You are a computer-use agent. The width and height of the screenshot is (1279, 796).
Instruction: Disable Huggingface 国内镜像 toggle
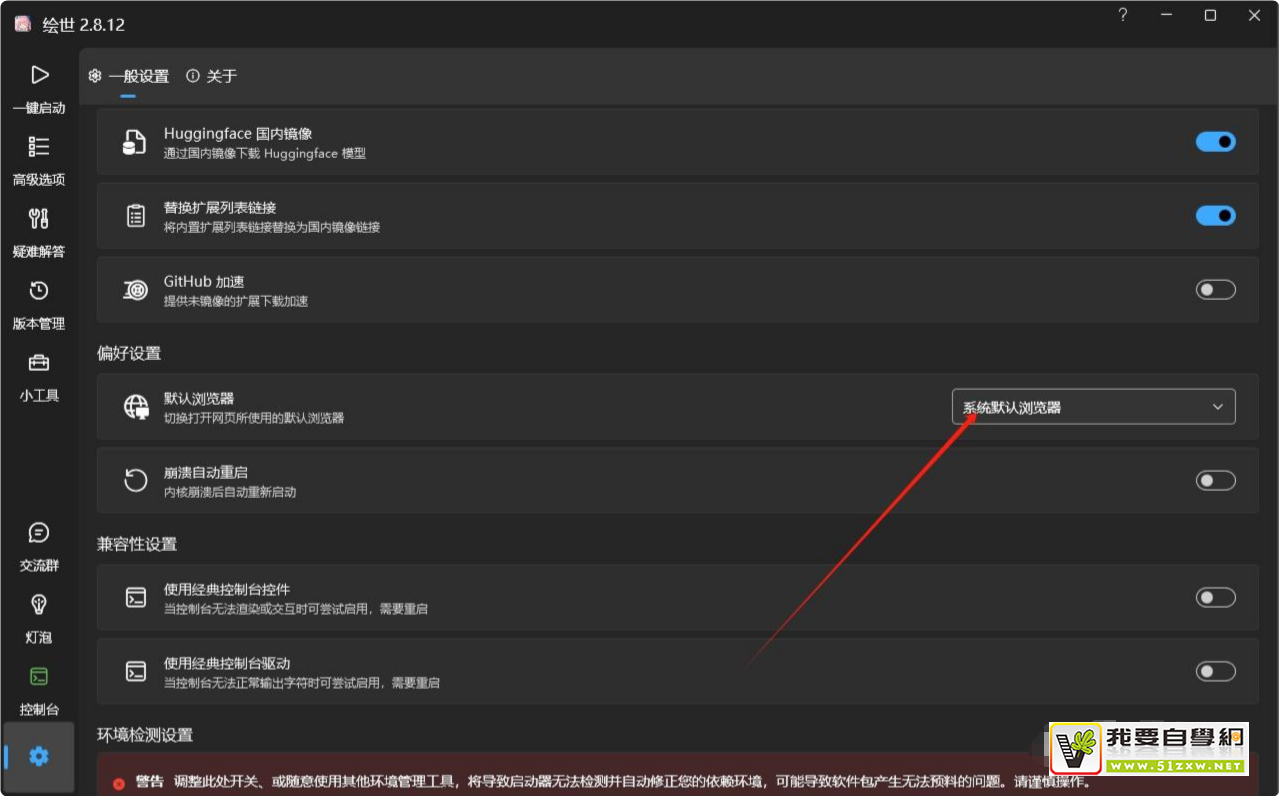click(x=1215, y=142)
